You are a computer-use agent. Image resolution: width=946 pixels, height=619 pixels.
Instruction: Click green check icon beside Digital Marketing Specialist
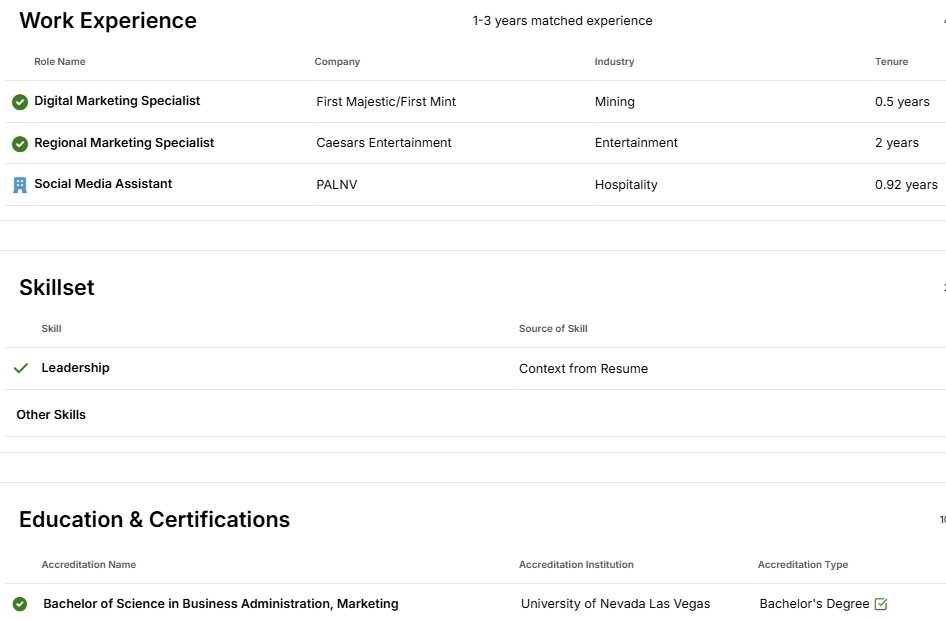point(20,102)
